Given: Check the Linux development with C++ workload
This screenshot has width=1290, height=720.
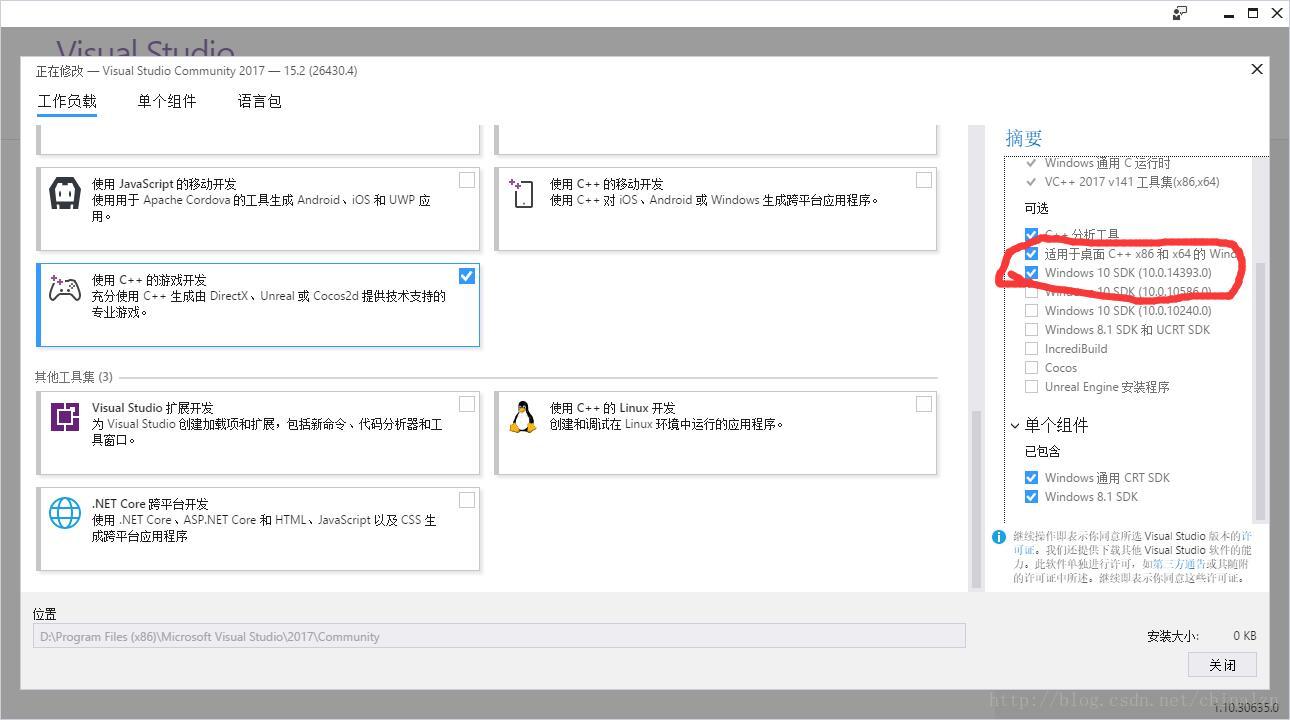Looking at the screenshot, I should tap(924, 404).
